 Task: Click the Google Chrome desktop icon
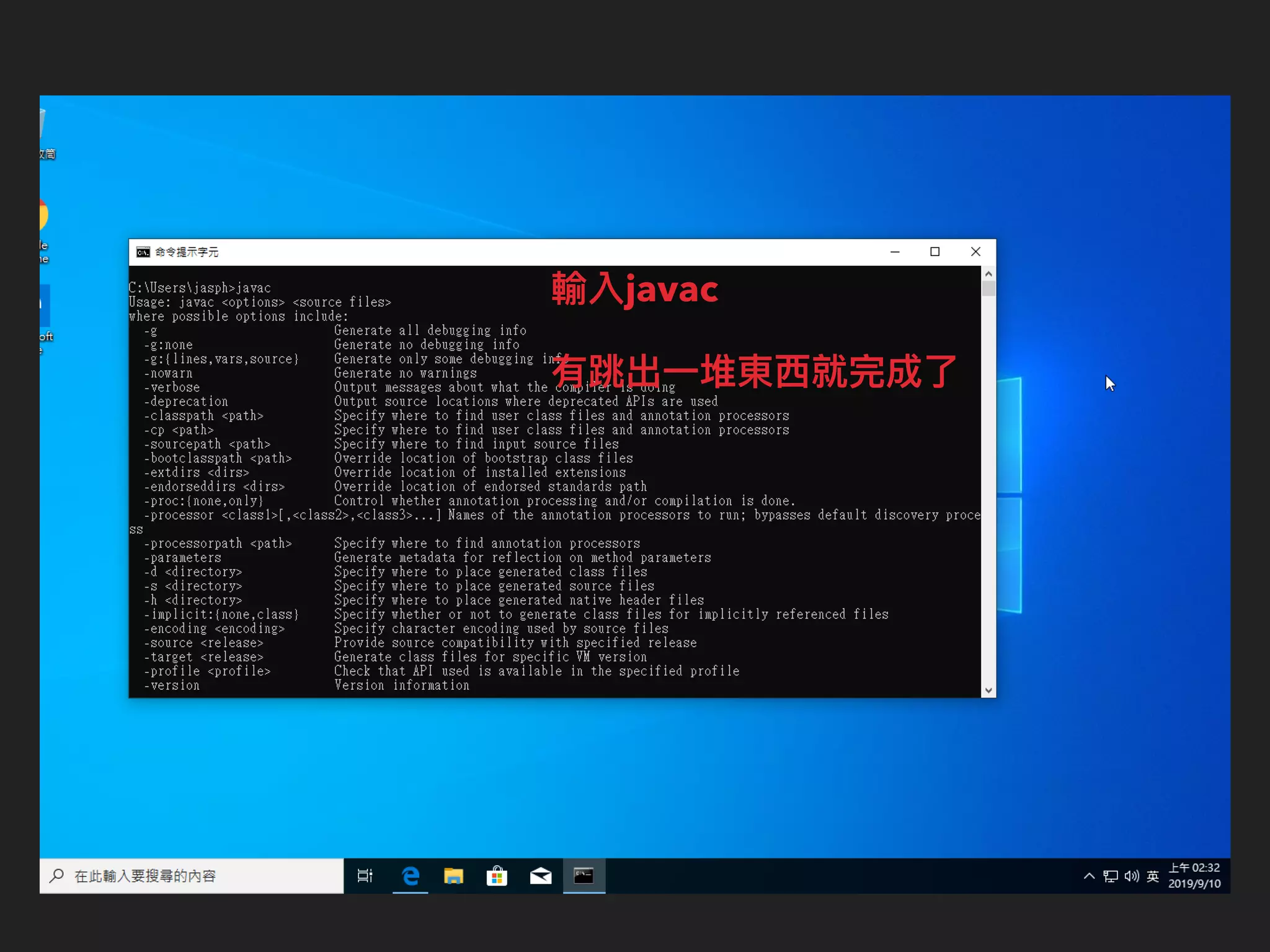tap(45, 231)
